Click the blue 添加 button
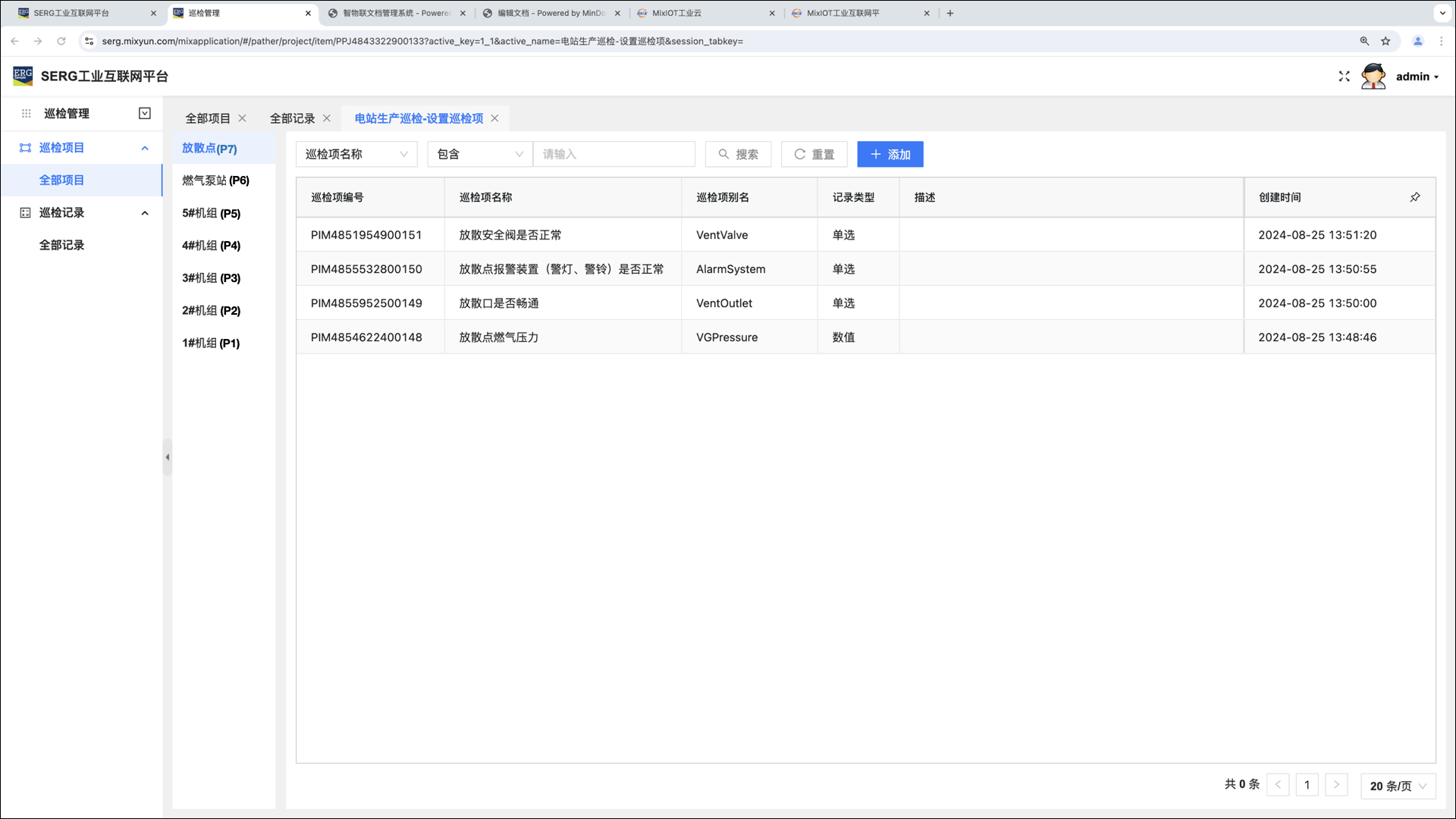Image resolution: width=1456 pixels, height=819 pixels. coord(890,155)
